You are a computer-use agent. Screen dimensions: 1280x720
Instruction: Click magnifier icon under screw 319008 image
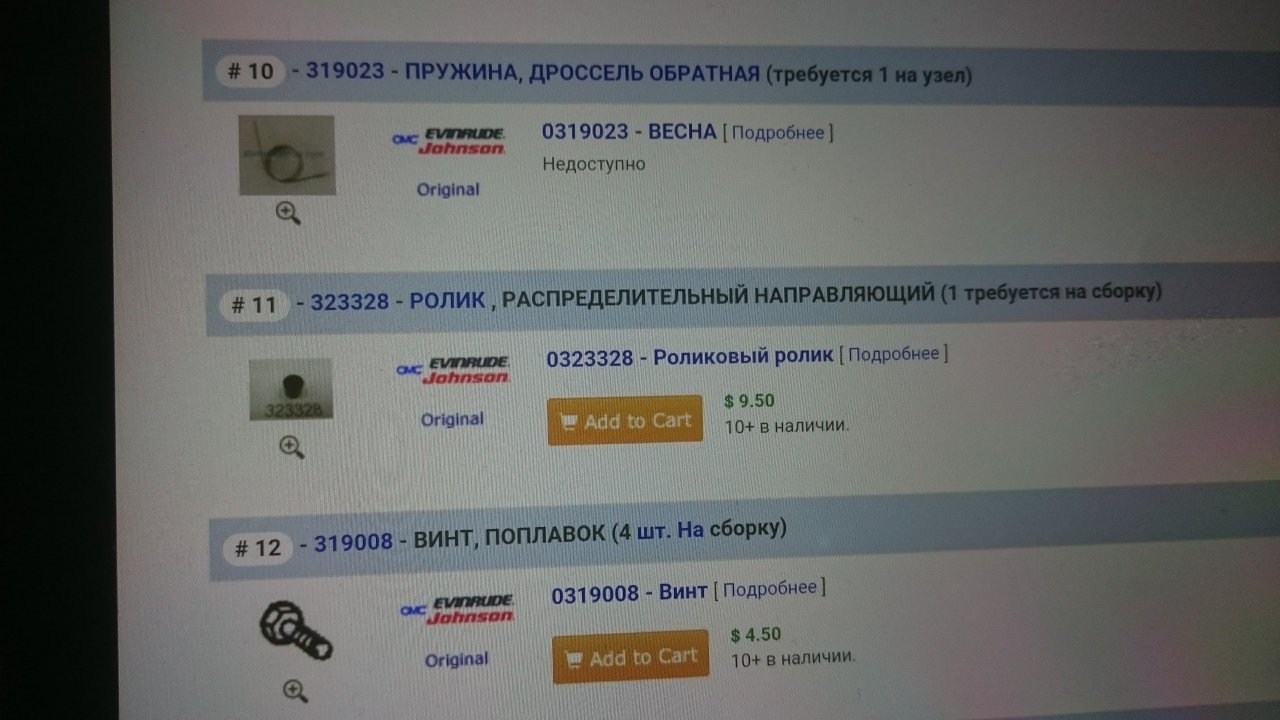click(295, 690)
